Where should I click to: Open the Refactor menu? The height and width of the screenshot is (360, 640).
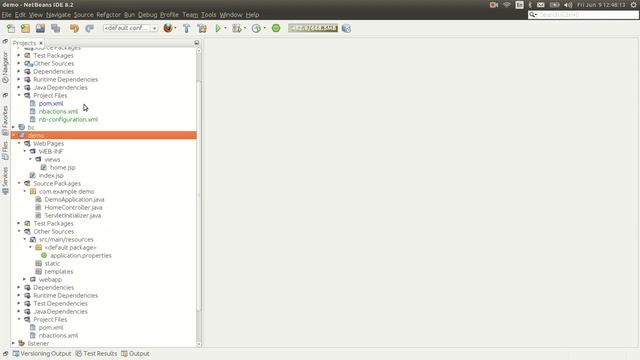[109, 15]
